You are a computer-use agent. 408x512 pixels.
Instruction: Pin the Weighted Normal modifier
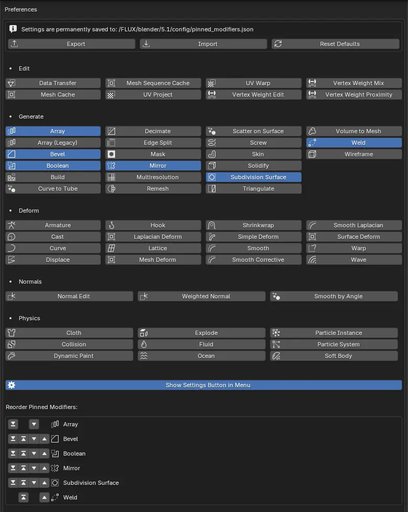pyautogui.click(x=202, y=296)
